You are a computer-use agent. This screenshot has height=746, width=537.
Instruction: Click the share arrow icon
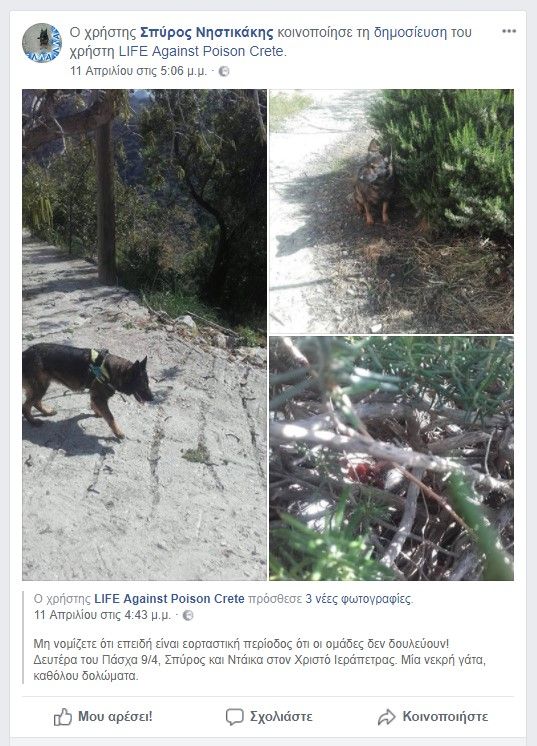tap(386, 717)
